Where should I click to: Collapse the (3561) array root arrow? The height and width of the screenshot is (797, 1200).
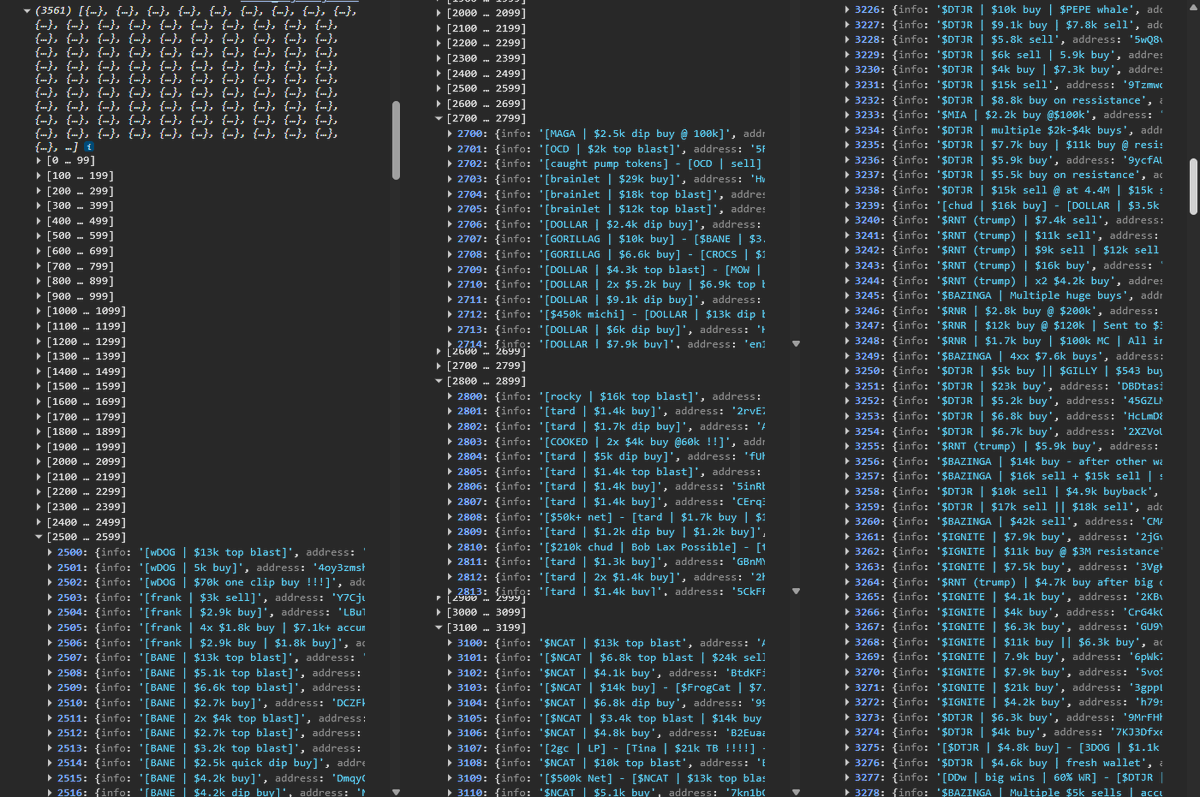tap(27, 11)
